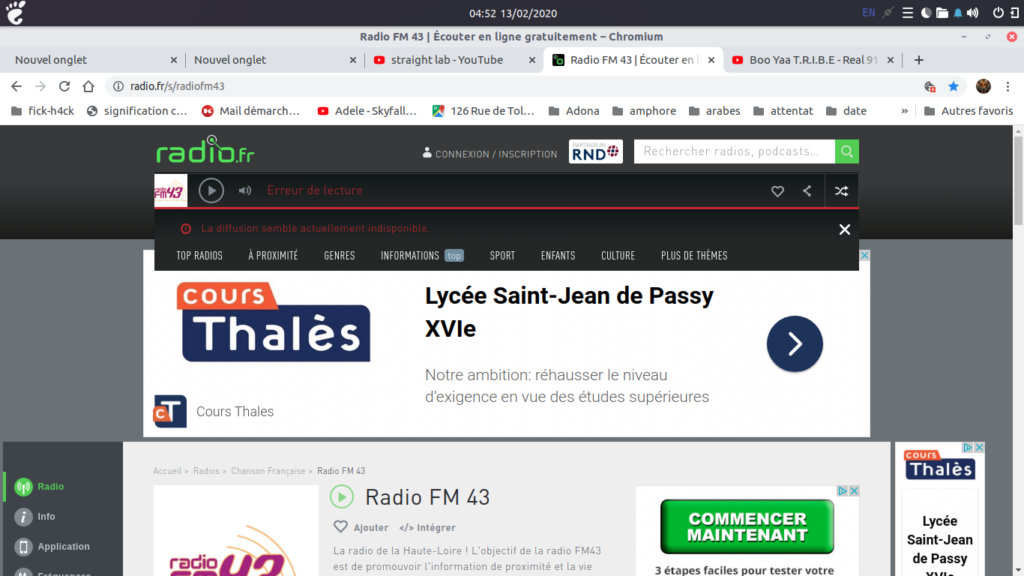
Task: Show more bookmarks with chevron
Action: click(x=904, y=111)
